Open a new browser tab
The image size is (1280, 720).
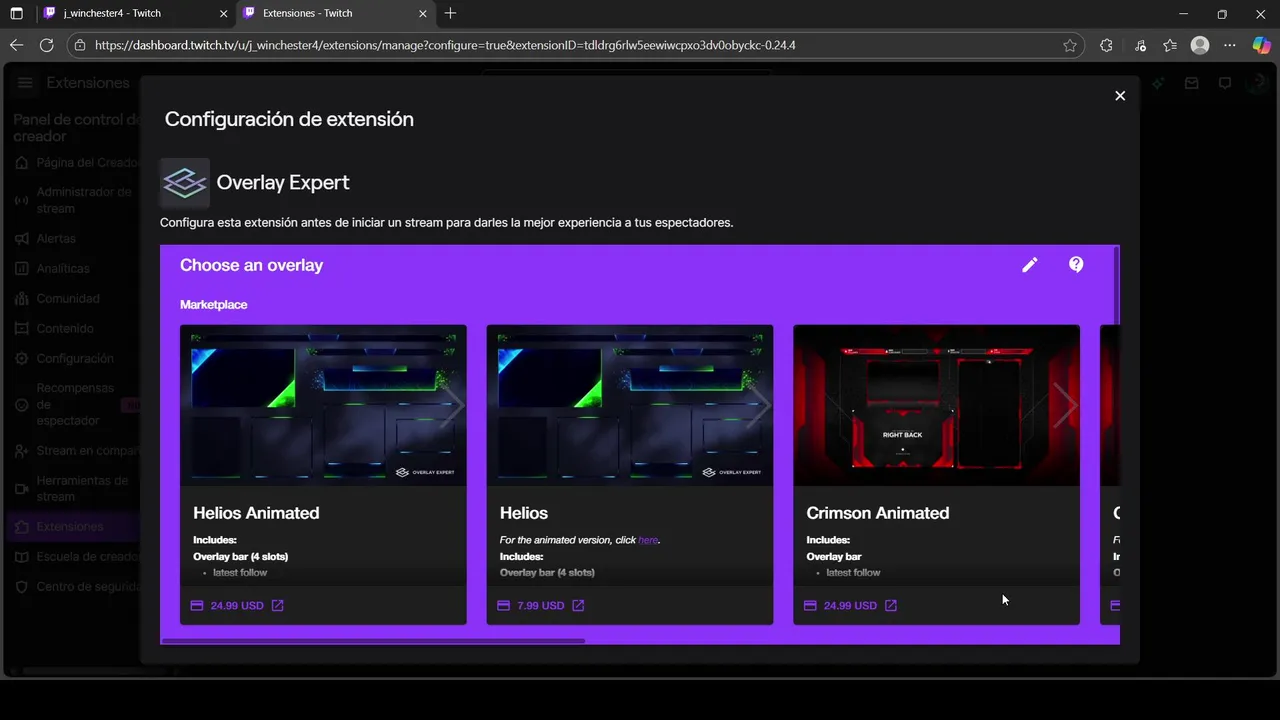pos(450,14)
